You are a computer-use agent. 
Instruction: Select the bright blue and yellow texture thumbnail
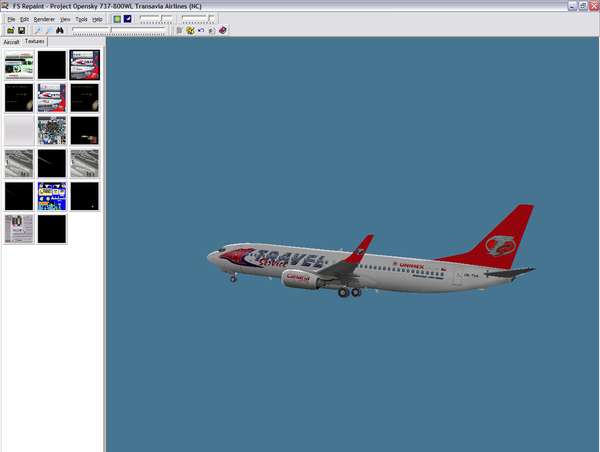point(52,196)
